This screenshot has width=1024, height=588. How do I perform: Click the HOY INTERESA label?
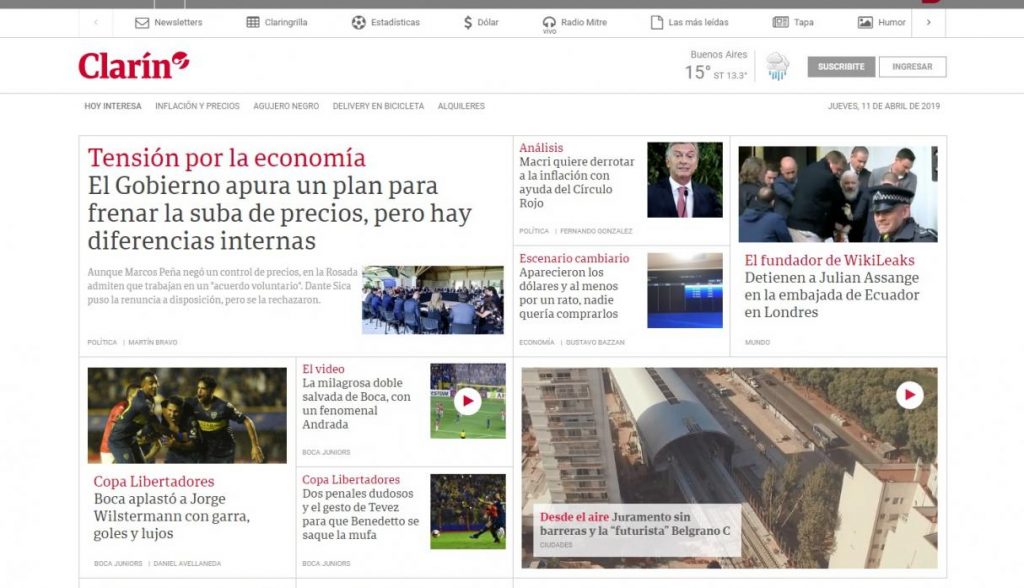click(112, 106)
